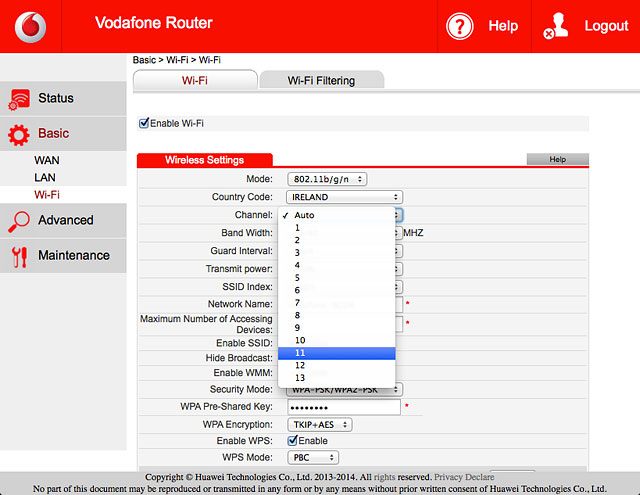Click the Vodafone Router title text
This screenshot has width=640, height=495.
pyautogui.click(x=154, y=23)
